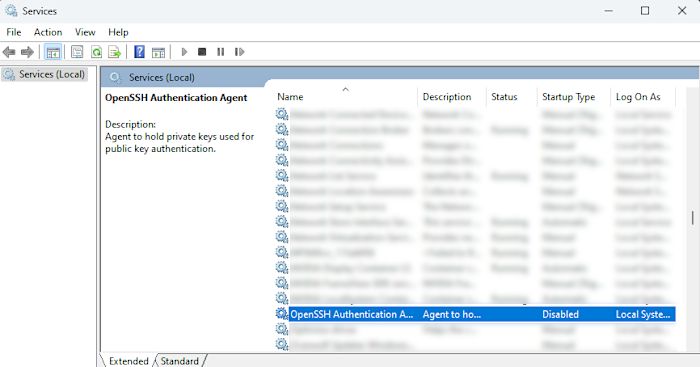Select Services (Local) tree node
The image size is (700, 367).
[x=45, y=74]
